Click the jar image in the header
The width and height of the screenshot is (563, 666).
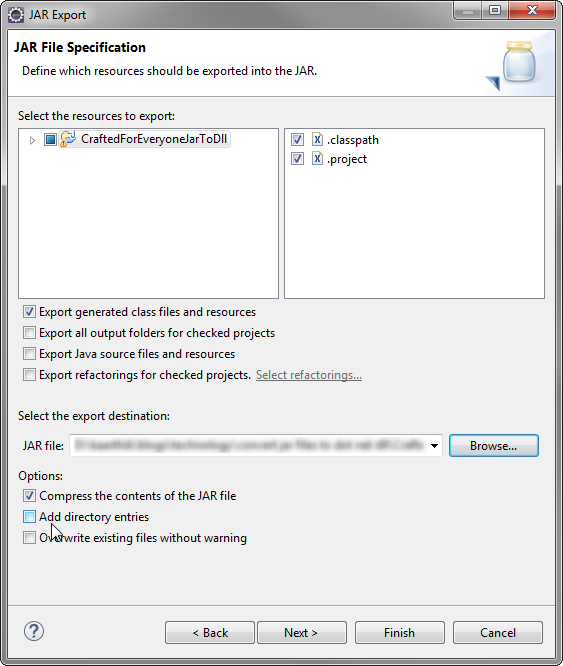518,62
